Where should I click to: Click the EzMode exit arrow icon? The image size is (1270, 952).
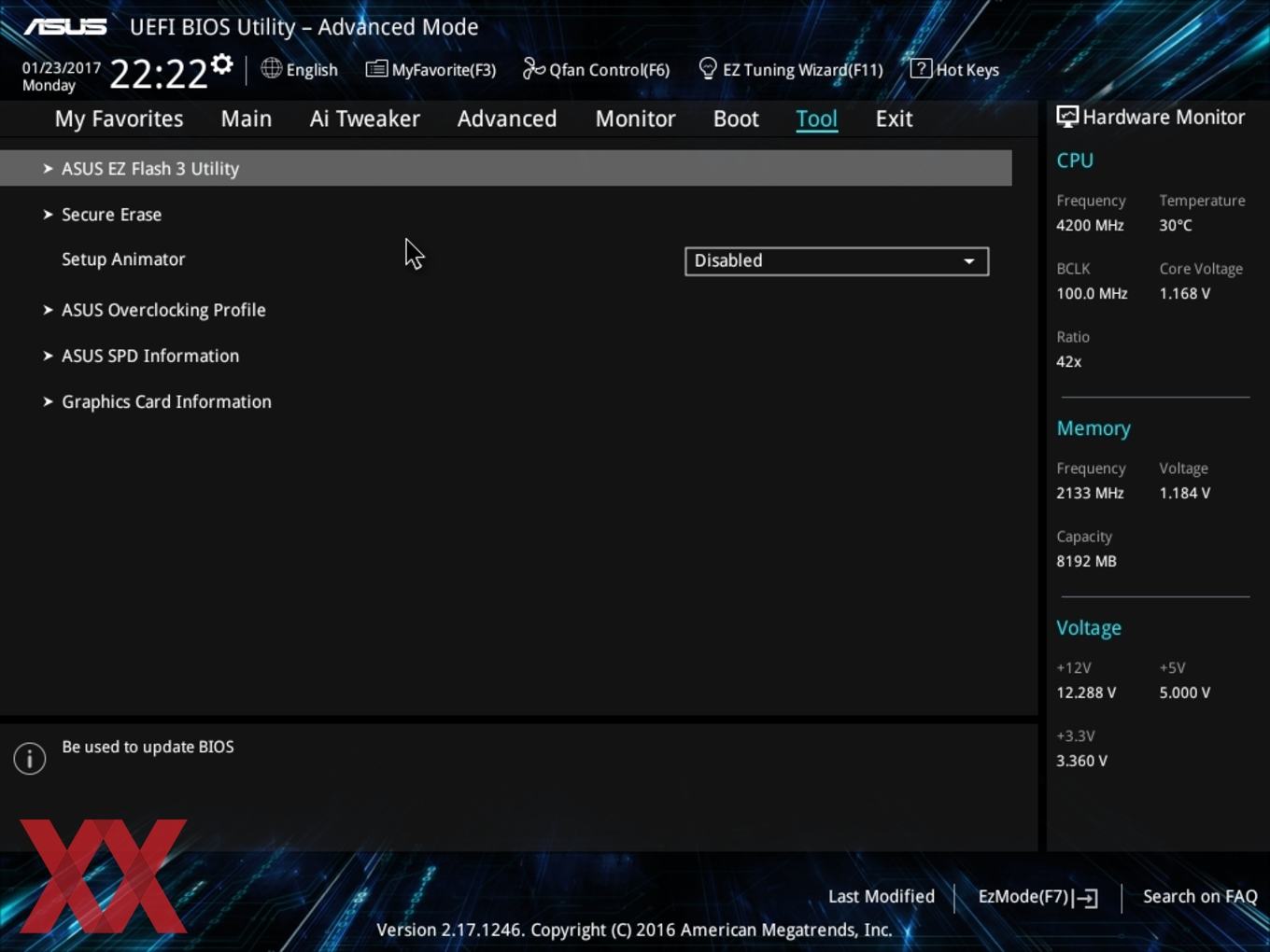click(1086, 898)
